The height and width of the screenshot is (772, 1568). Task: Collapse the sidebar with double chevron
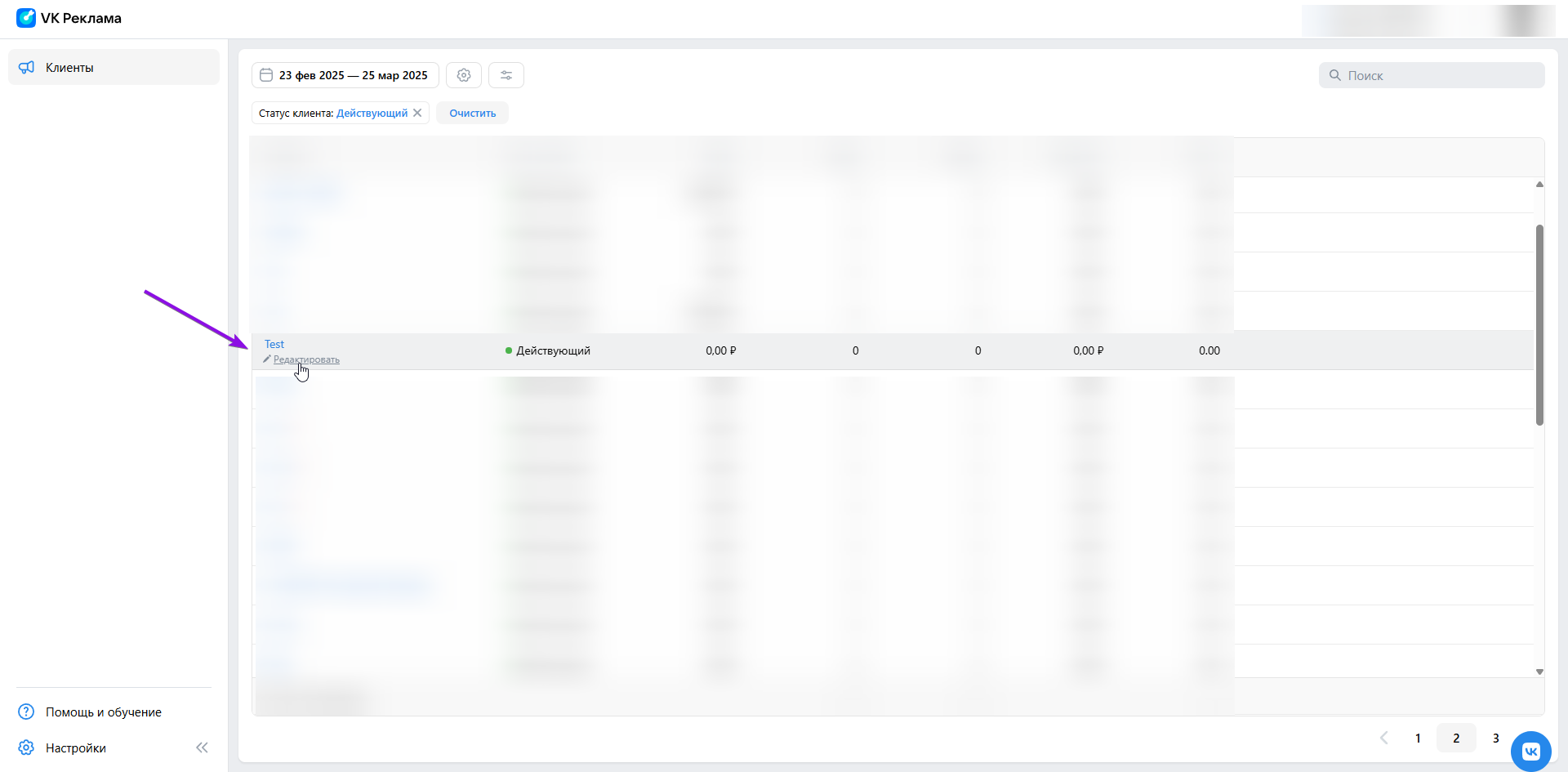(202, 747)
